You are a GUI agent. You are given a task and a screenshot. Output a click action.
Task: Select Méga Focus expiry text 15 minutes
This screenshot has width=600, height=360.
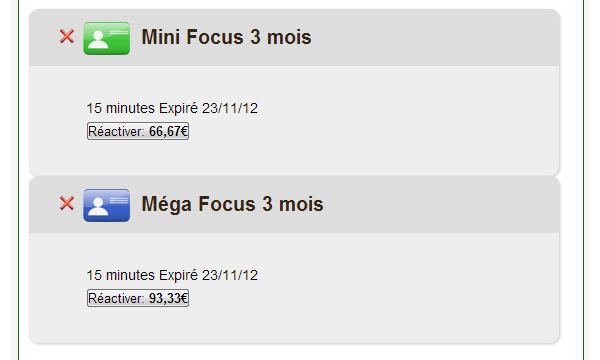[121, 275]
